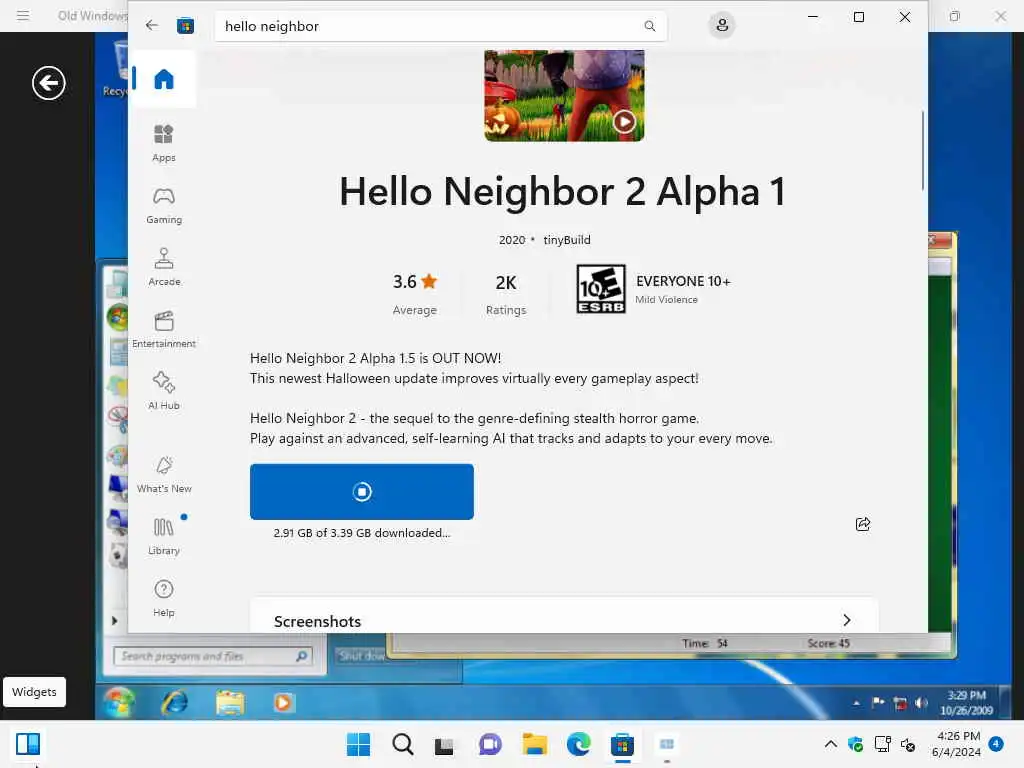
Task: Click the Windows 7 clock showing 3:29 PM
Action: tap(966, 702)
